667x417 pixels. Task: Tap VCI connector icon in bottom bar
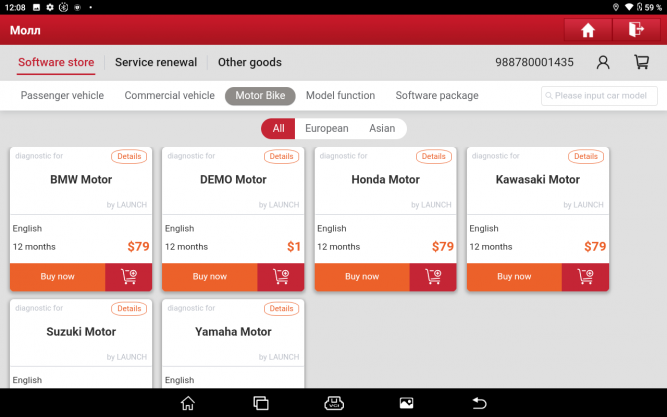(x=334, y=403)
